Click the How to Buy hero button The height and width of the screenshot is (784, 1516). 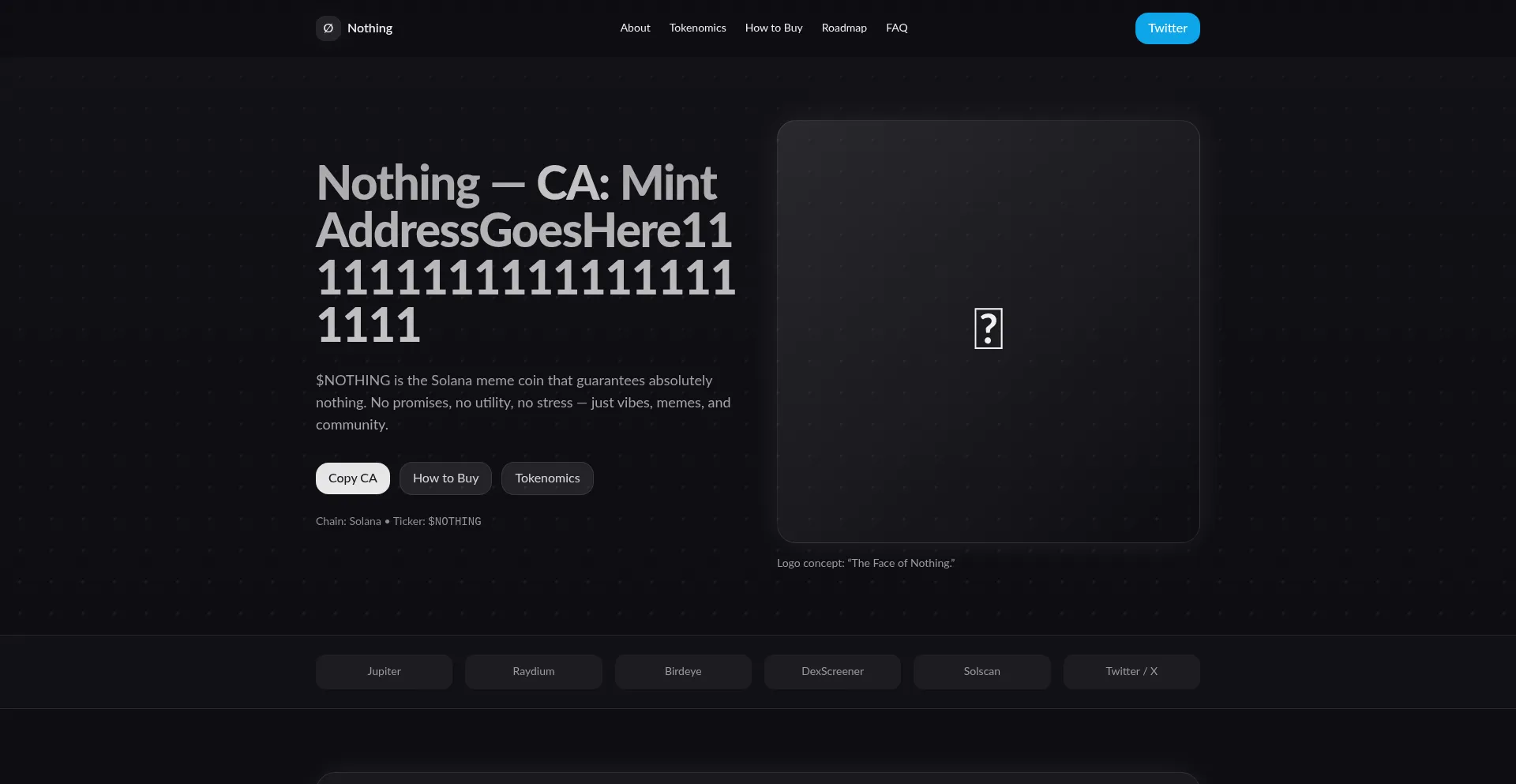click(445, 478)
